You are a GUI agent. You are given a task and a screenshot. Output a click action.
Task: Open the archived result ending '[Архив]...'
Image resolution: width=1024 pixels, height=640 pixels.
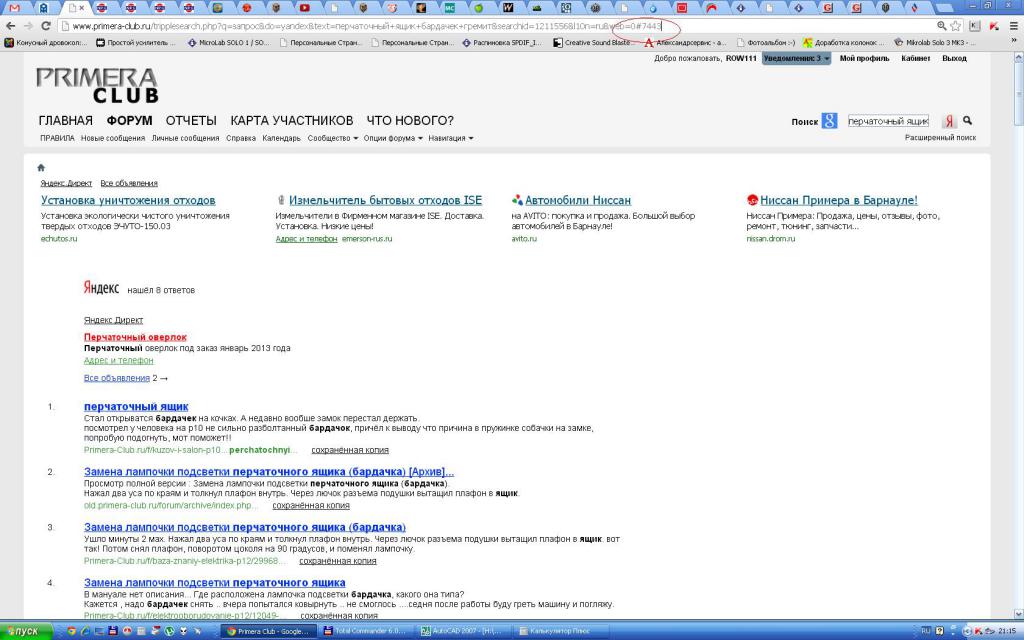pyautogui.click(x=269, y=472)
